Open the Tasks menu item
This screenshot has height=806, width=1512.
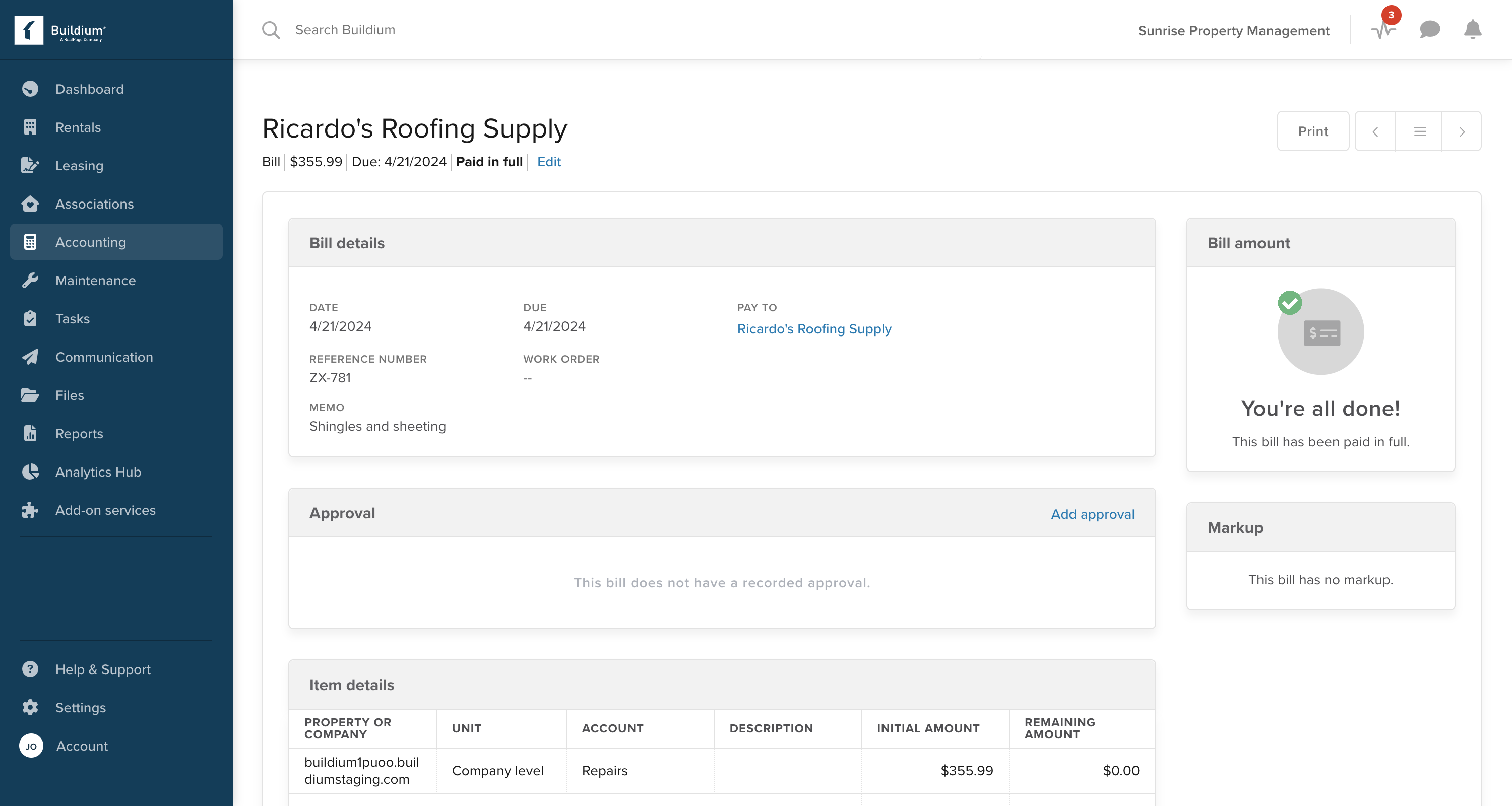116,318
